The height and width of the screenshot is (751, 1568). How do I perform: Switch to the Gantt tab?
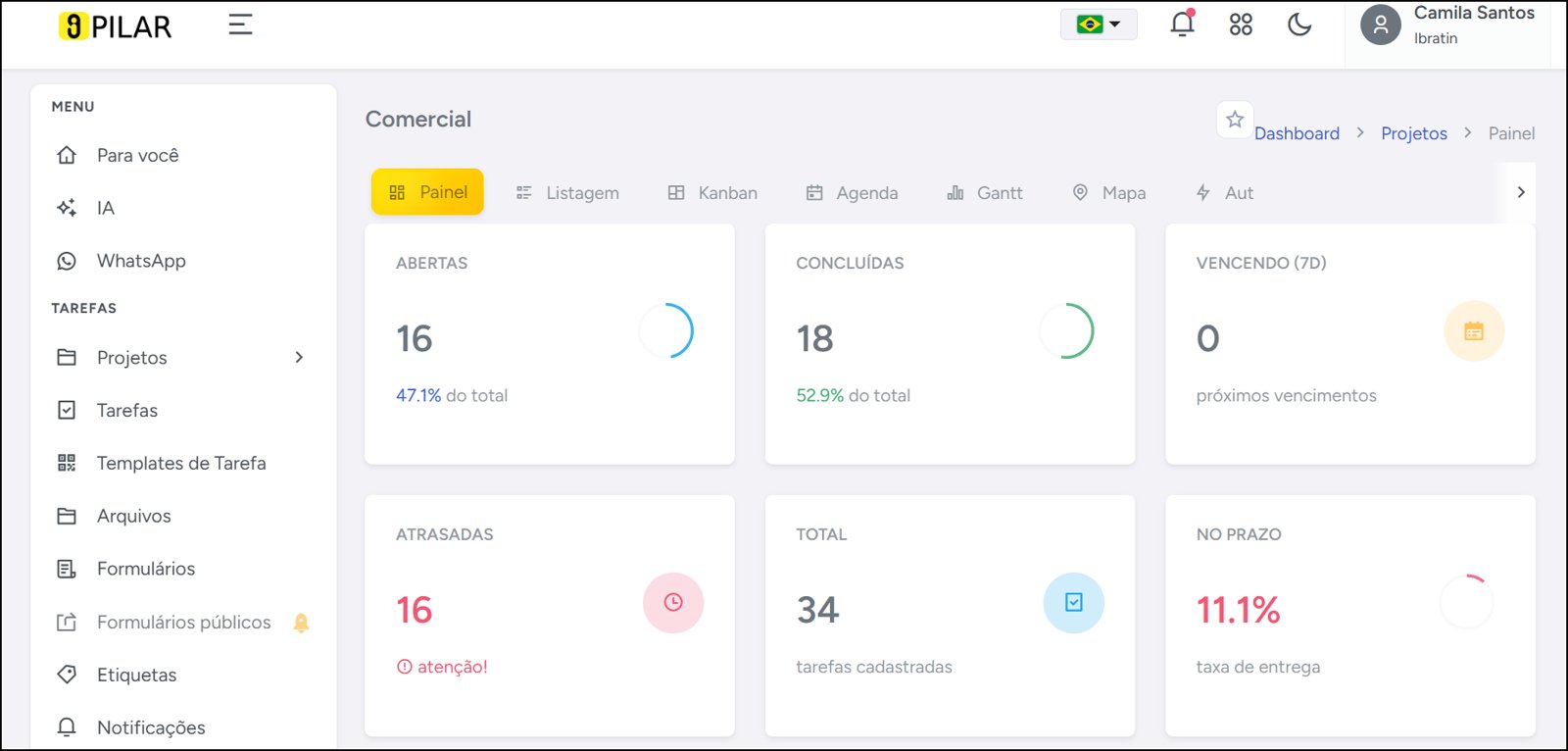[985, 193]
